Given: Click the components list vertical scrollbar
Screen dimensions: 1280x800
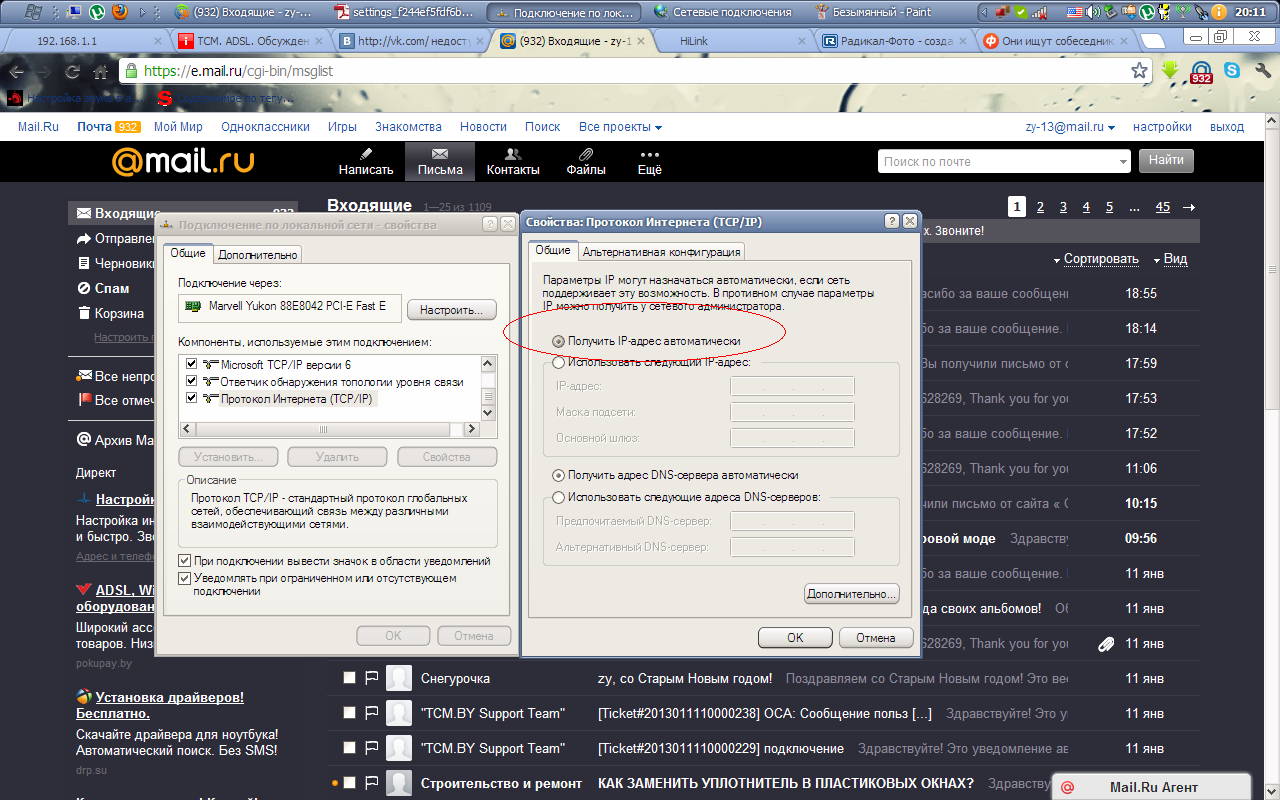Looking at the screenshot, I should pos(488,388).
